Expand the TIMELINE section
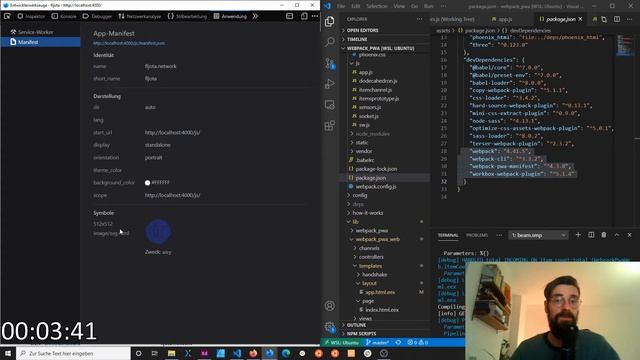The height and width of the screenshot is (360, 640). [384, 40]
